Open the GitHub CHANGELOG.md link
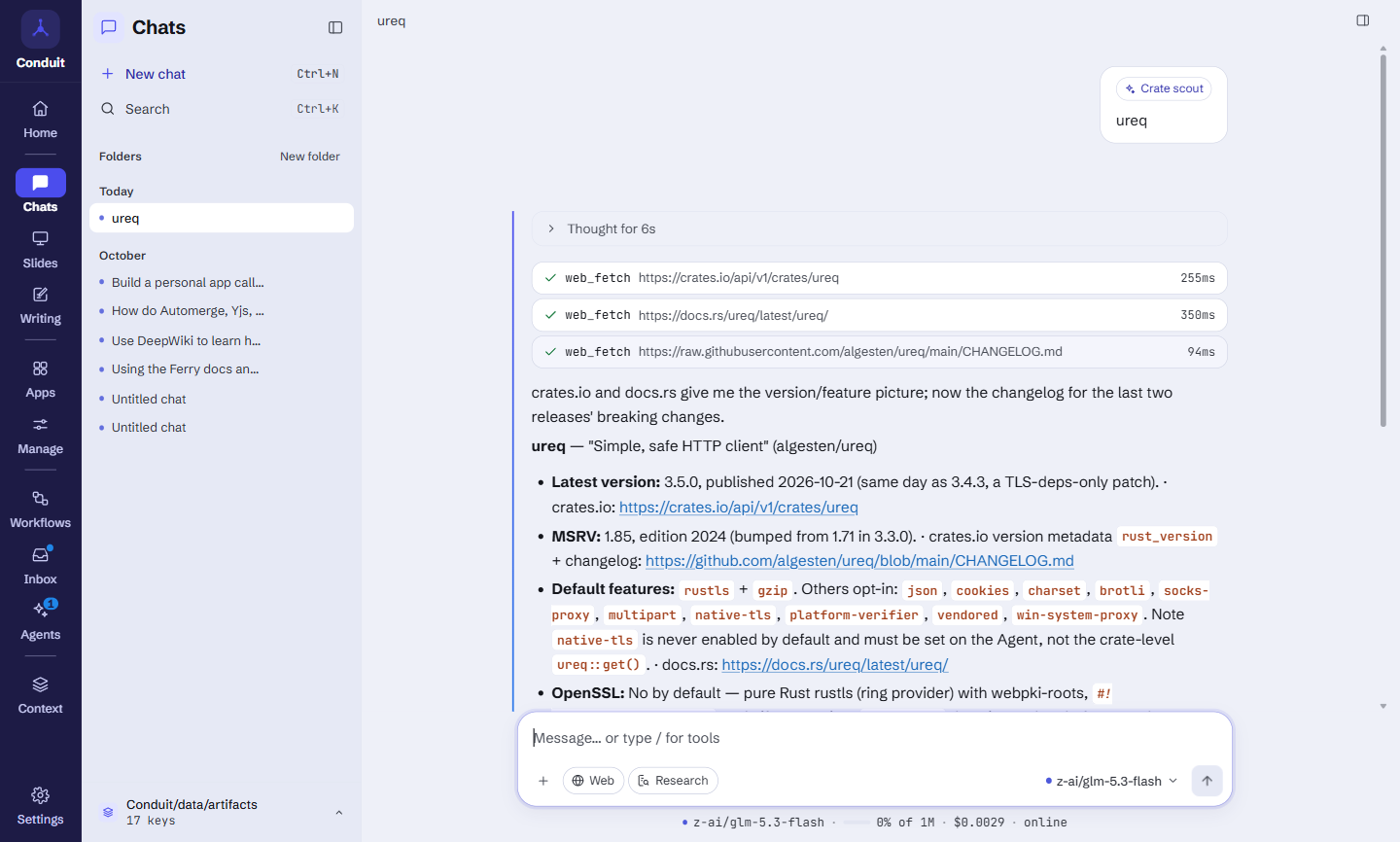 pos(859,560)
